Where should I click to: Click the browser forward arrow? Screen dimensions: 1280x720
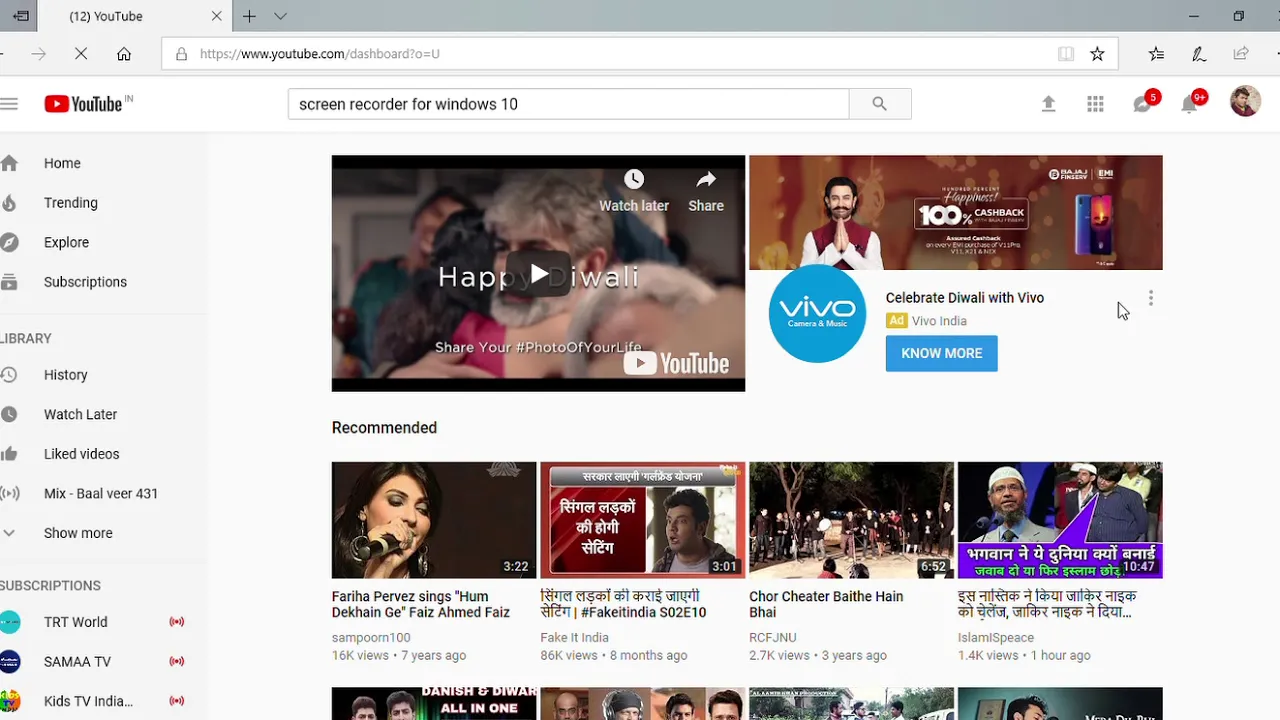tap(39, 54)
